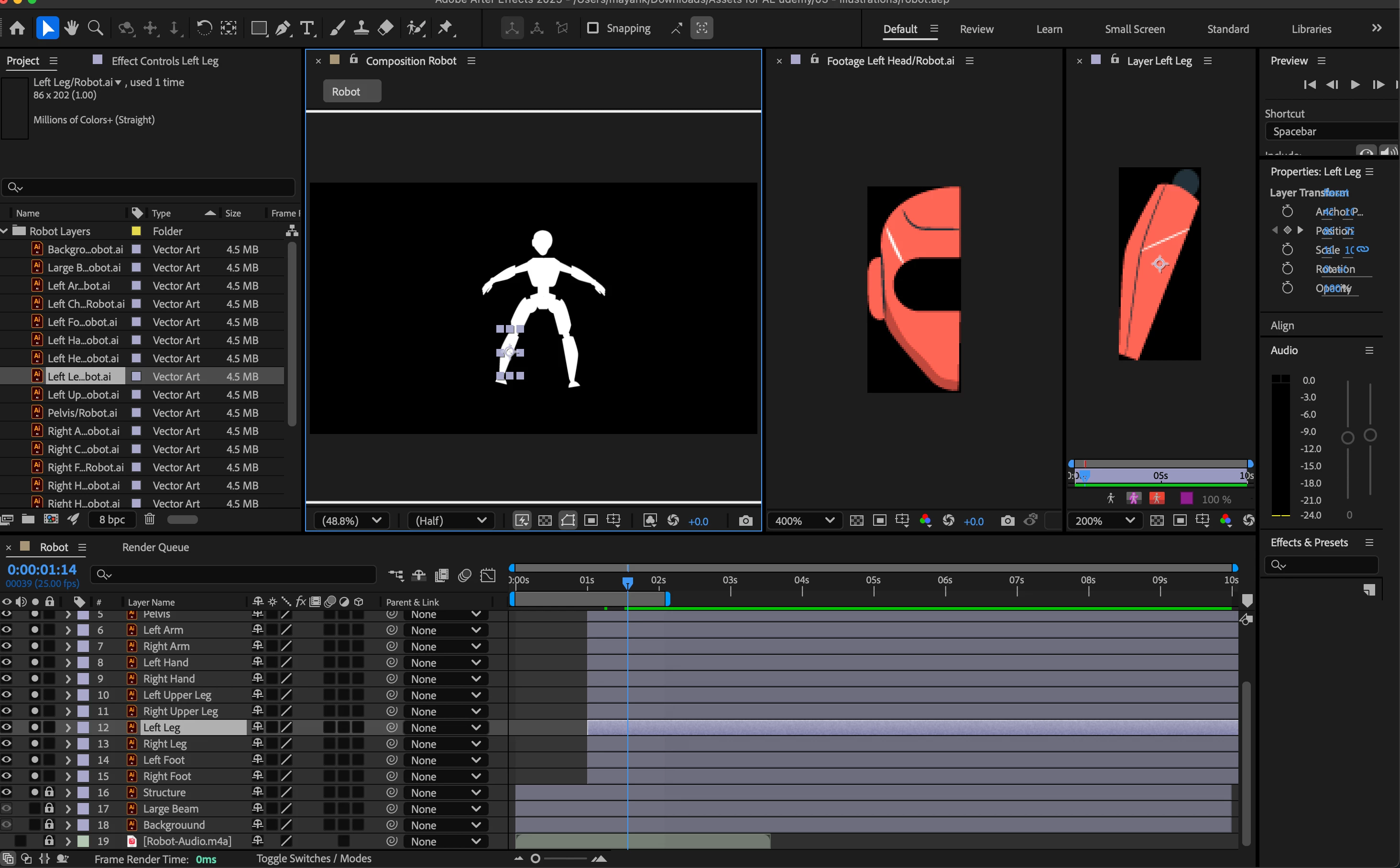The image size is (1400, 868).
Task: Enable the Snapping checkbox
Action: (x=592, y=28)
